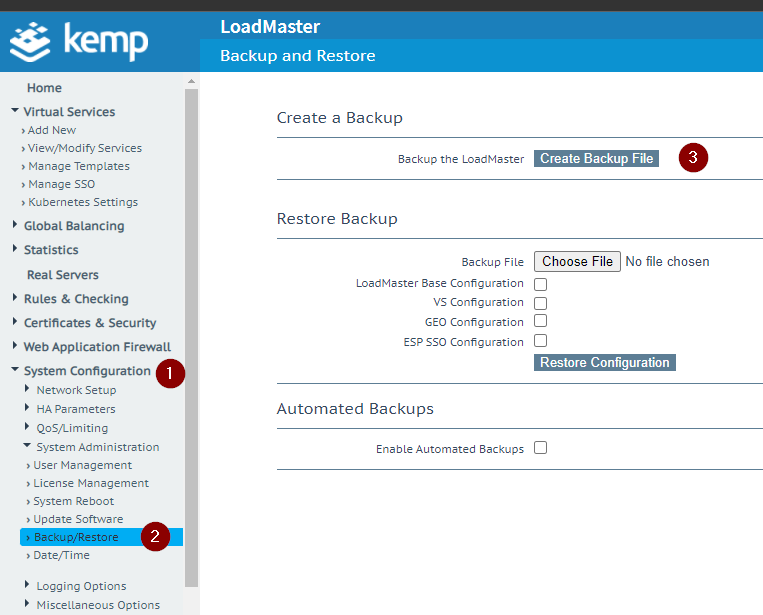Image resolution: width=763 pixels, height=615 pixels.
Task: Click HA Parameters tree label
Action: (76, 409)
